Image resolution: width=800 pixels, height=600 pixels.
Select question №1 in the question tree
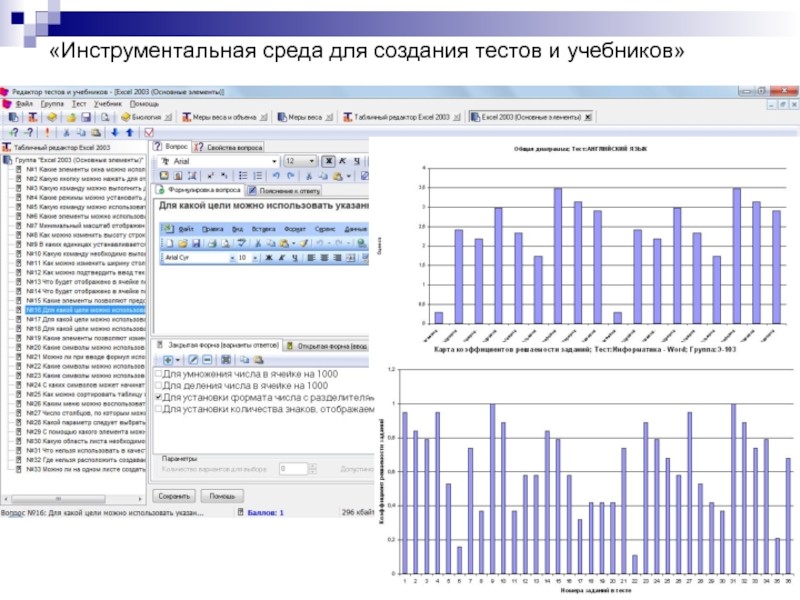point(86,169)
